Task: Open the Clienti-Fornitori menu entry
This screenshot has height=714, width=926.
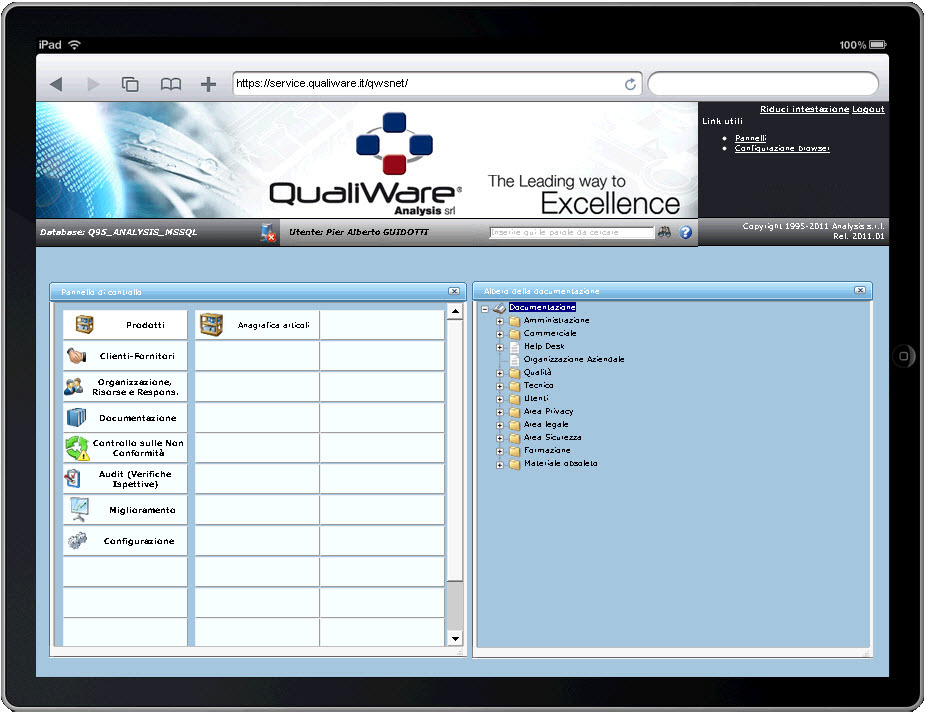Action: (x=125, y=356)
